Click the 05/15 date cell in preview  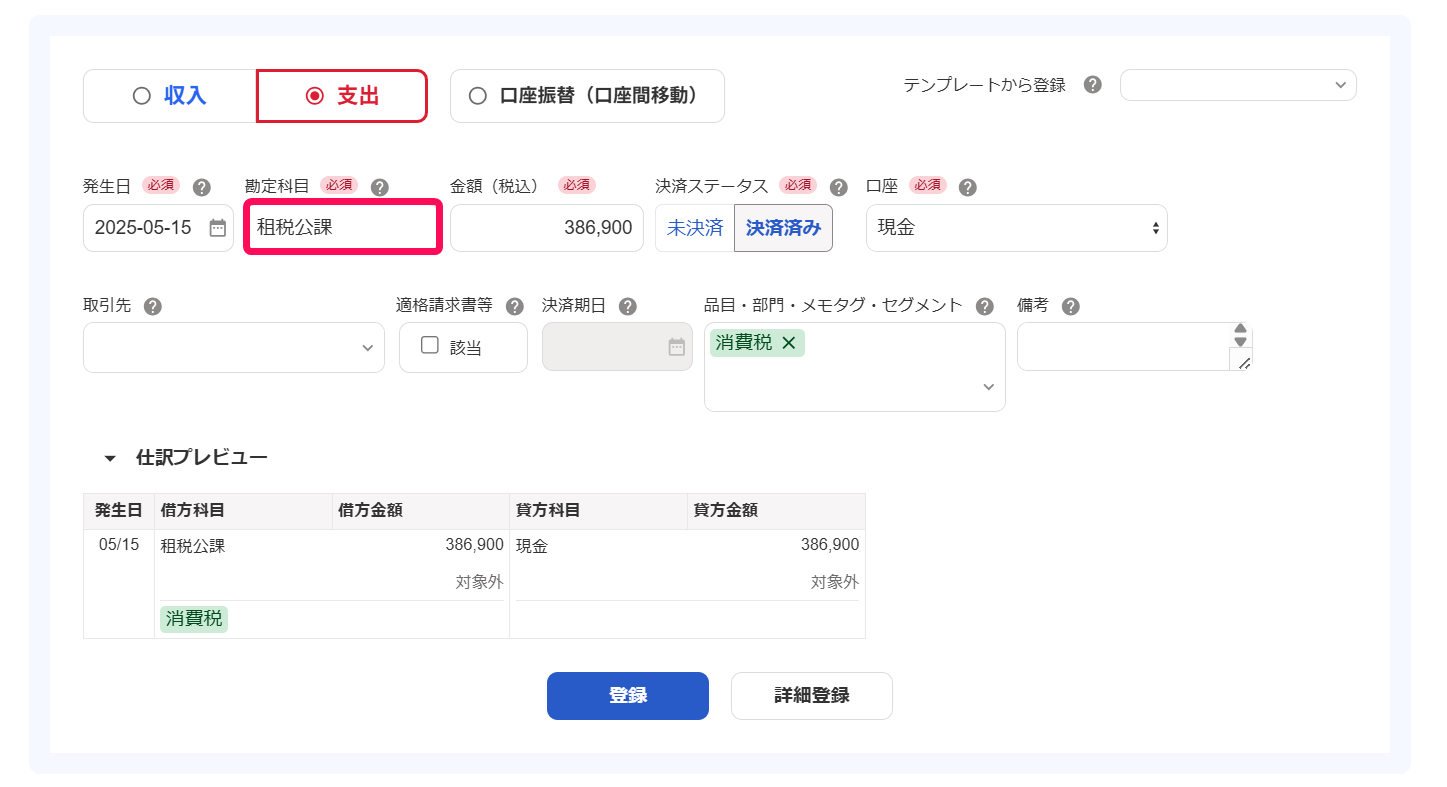pyautogui.click(x=119, y=545)
